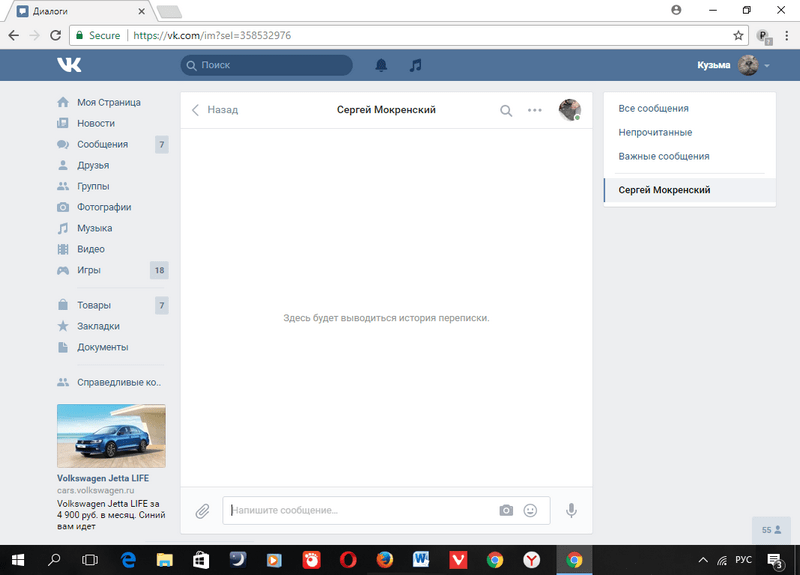
Task: Go back with the Назад button
Action: pyautogui.click(x=215, y=110)
